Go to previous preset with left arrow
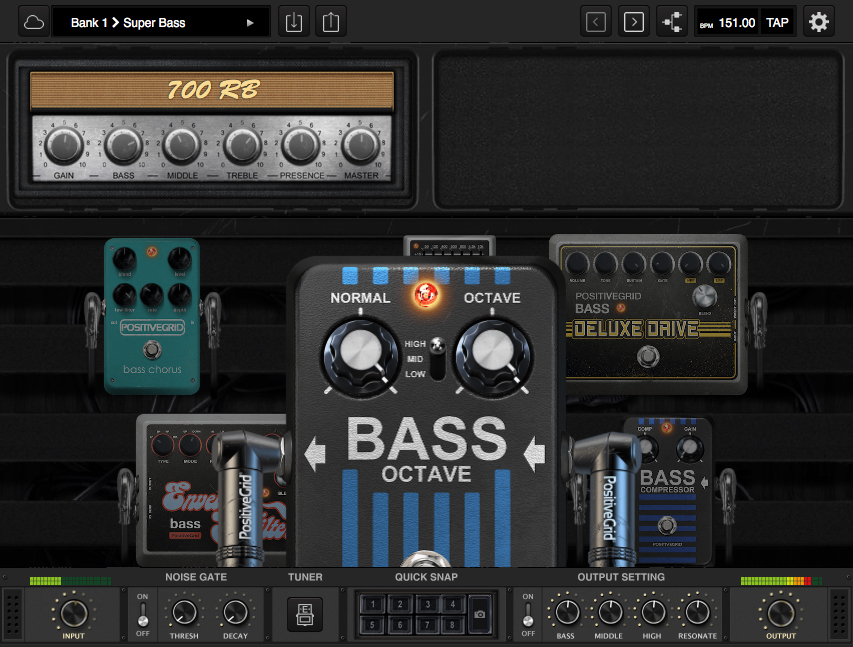The width and height of the screenshot is (853, 647). pos(595,20)
